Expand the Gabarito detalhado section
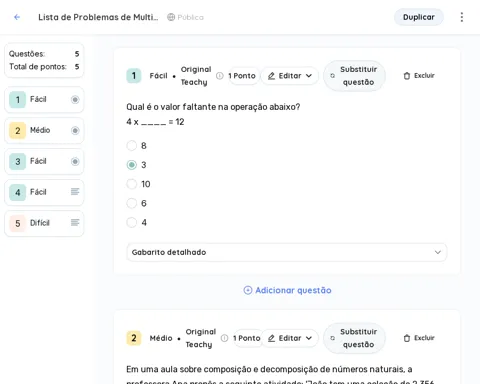 coord(287,252)
